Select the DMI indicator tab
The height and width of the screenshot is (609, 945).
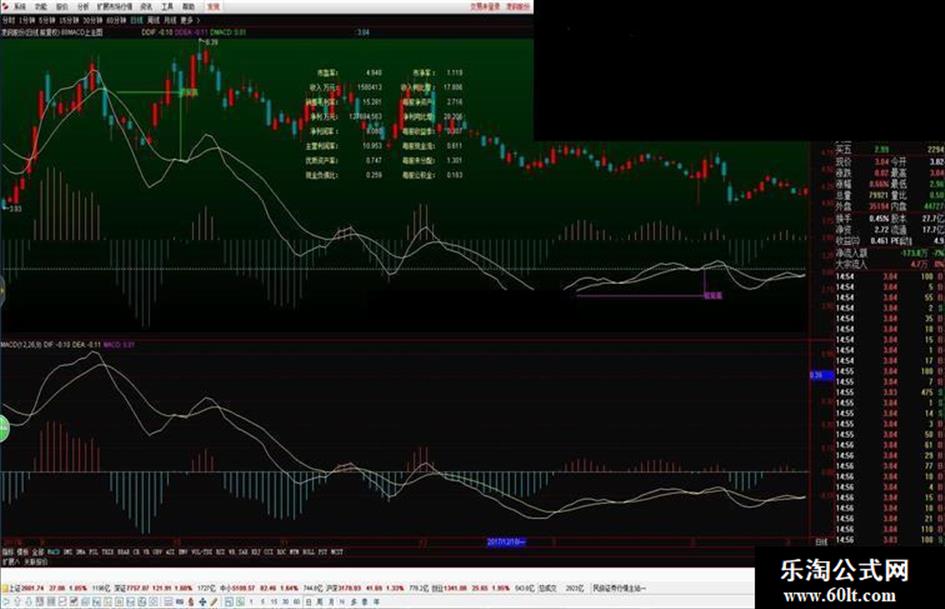[68, 552]
